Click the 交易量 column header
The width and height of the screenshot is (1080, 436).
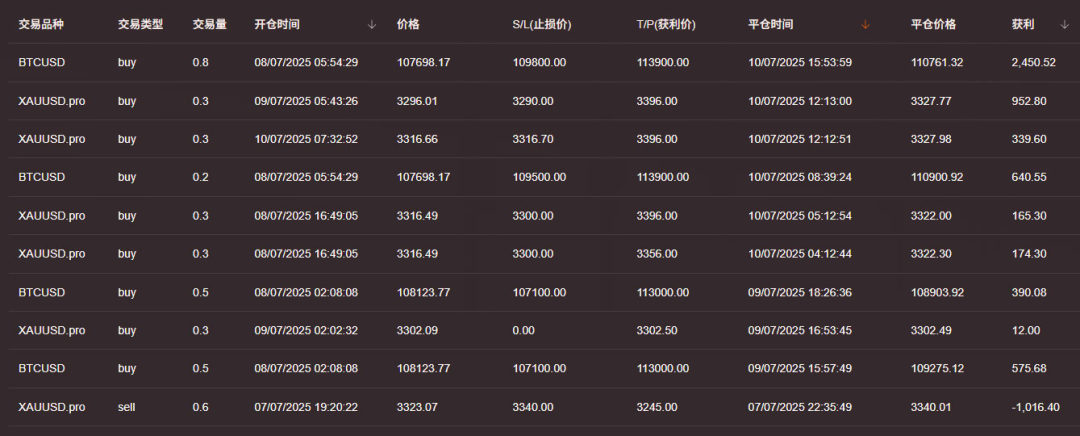209,24
